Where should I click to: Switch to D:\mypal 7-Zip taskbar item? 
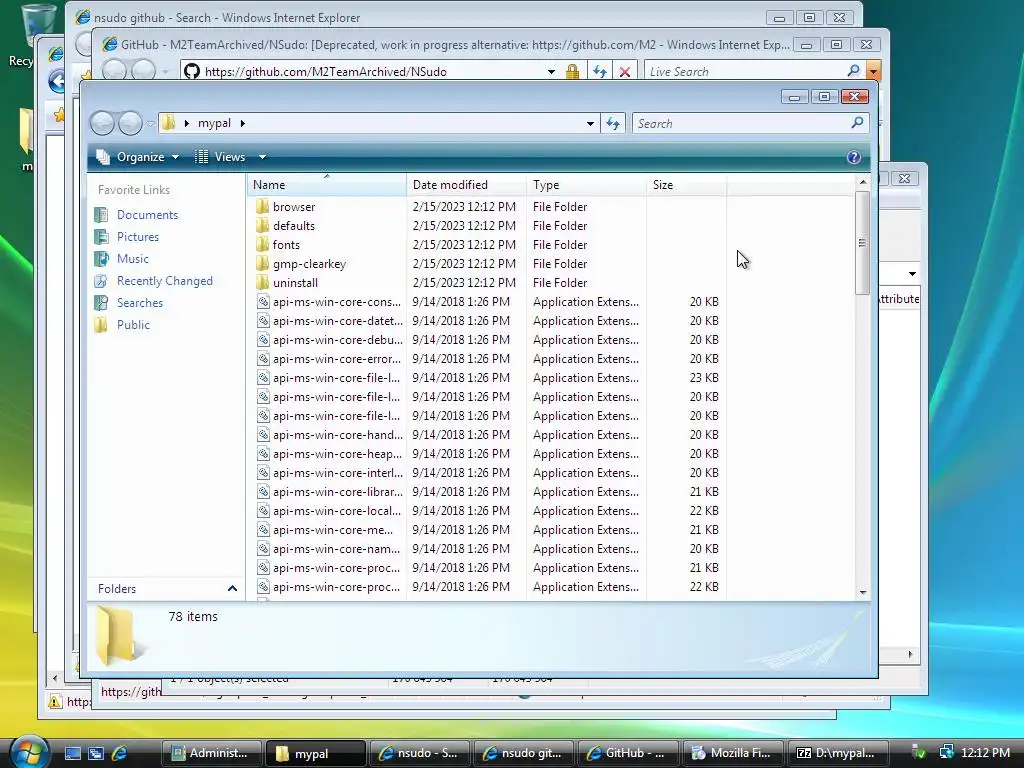click(837, 753)
